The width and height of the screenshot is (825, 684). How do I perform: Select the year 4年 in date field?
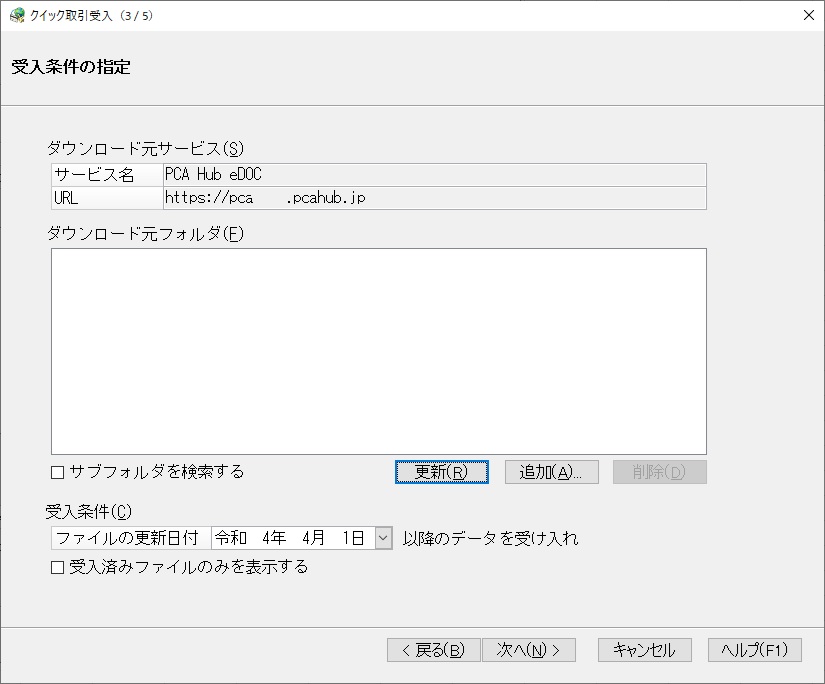(274, 538)
